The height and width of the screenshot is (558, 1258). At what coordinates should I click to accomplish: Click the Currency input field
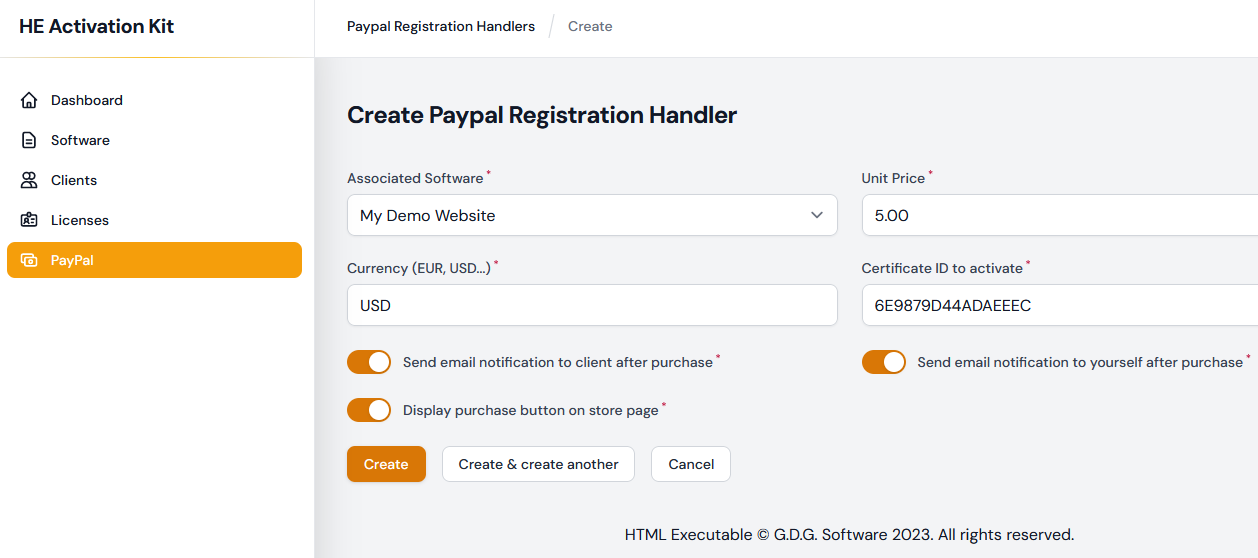point(592,305)
